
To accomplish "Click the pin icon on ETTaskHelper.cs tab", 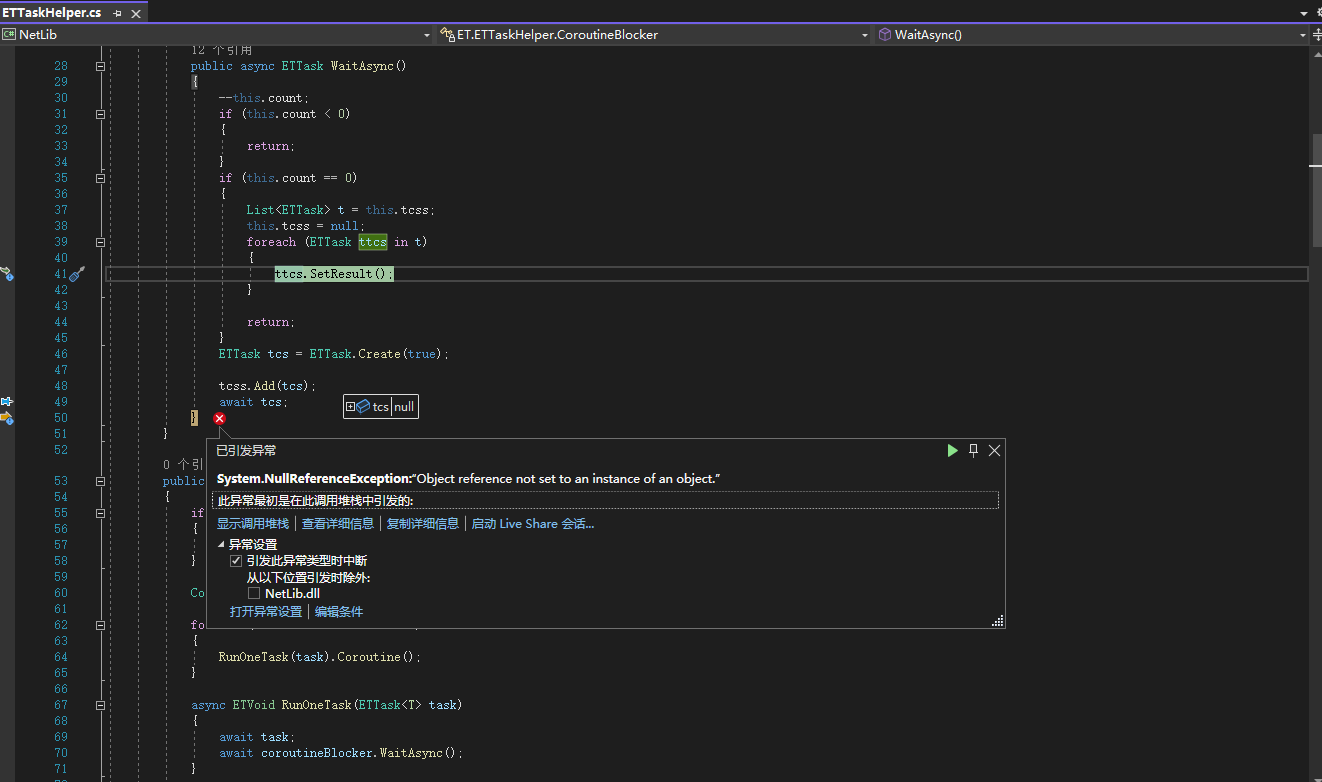I will pyautogui.click(x=118, y=13).
